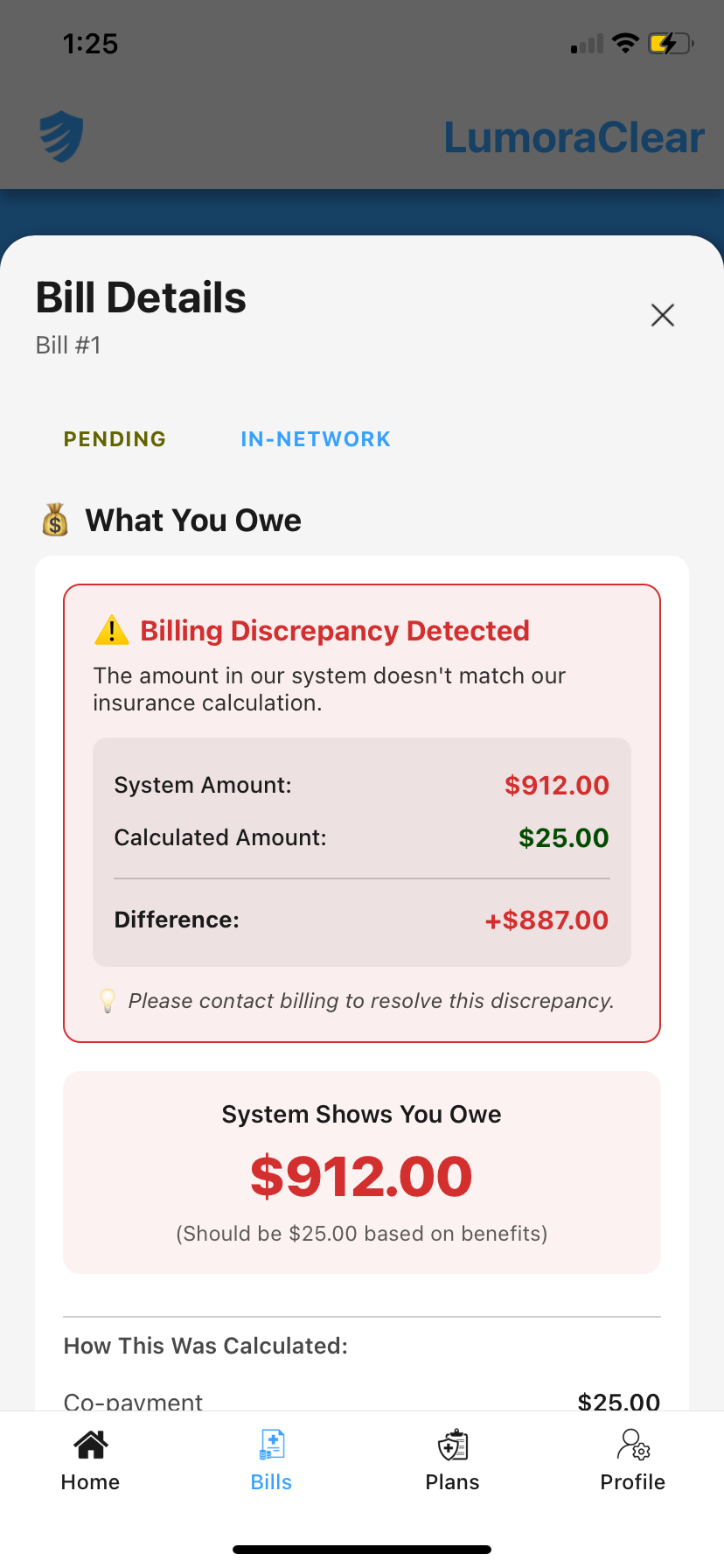724x1568 pixels.
Task: Tap the yellow warning triangle icon
Action: 111,630
